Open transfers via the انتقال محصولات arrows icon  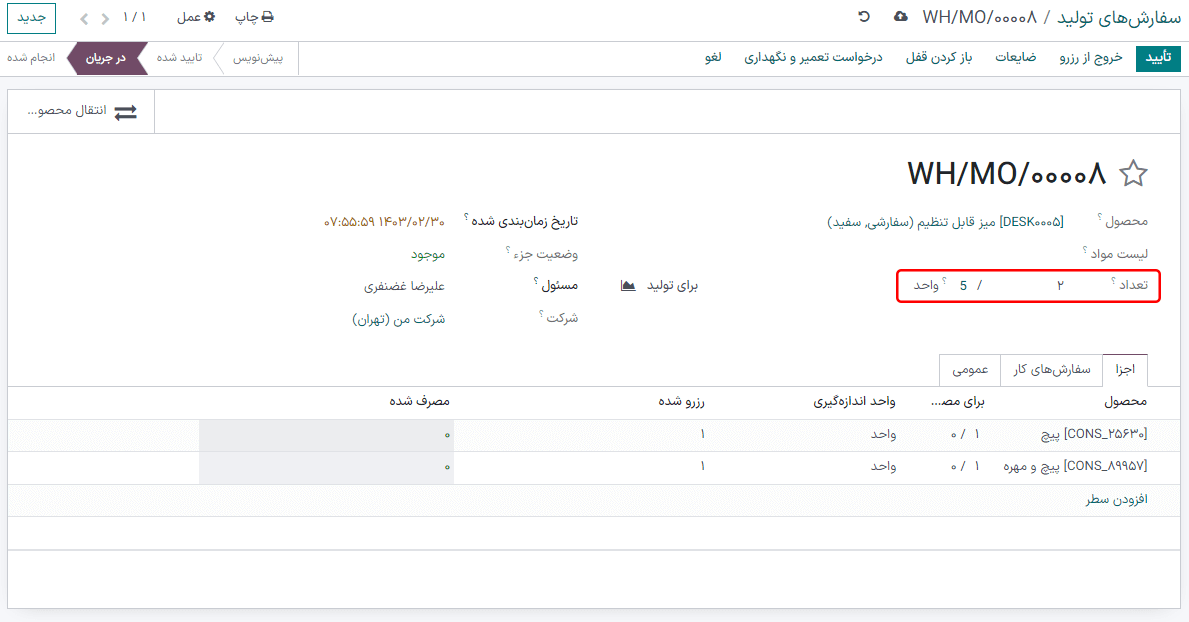tap(125, 110)
